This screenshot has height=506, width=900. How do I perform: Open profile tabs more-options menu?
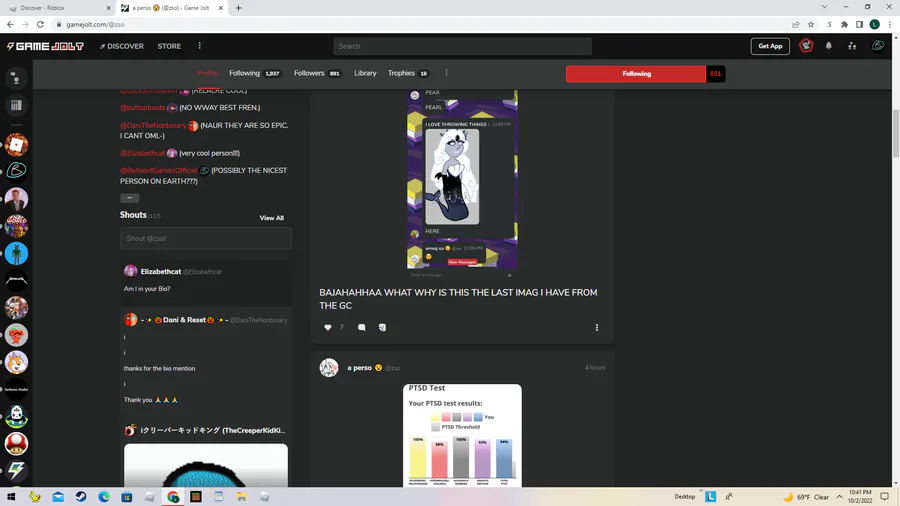(446, 73)
